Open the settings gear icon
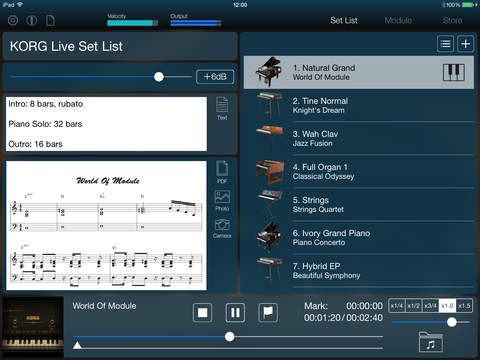The image size is (480, 360). coord(13,21)
